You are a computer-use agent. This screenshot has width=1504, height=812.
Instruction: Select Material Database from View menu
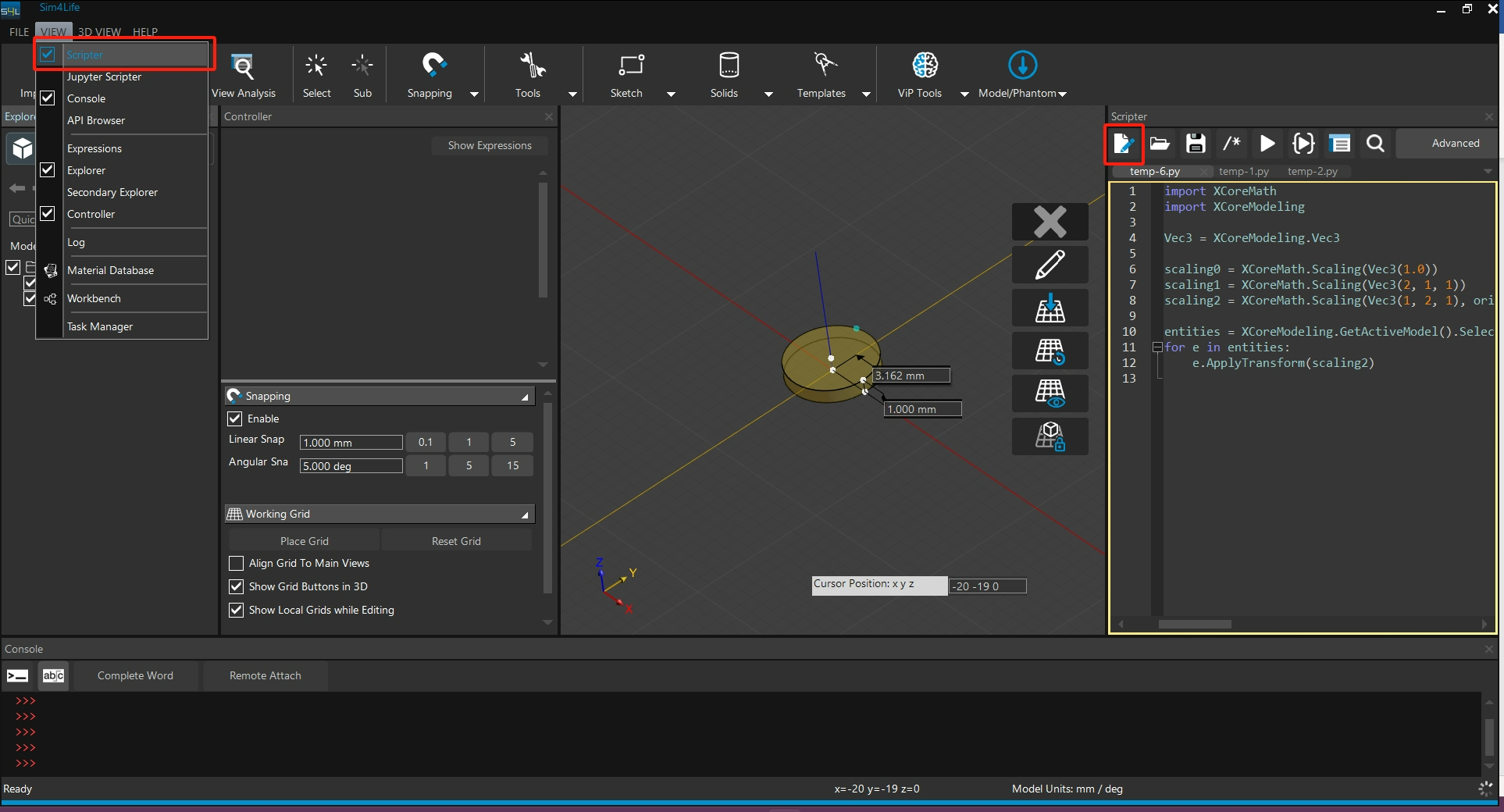coord(110,270)
